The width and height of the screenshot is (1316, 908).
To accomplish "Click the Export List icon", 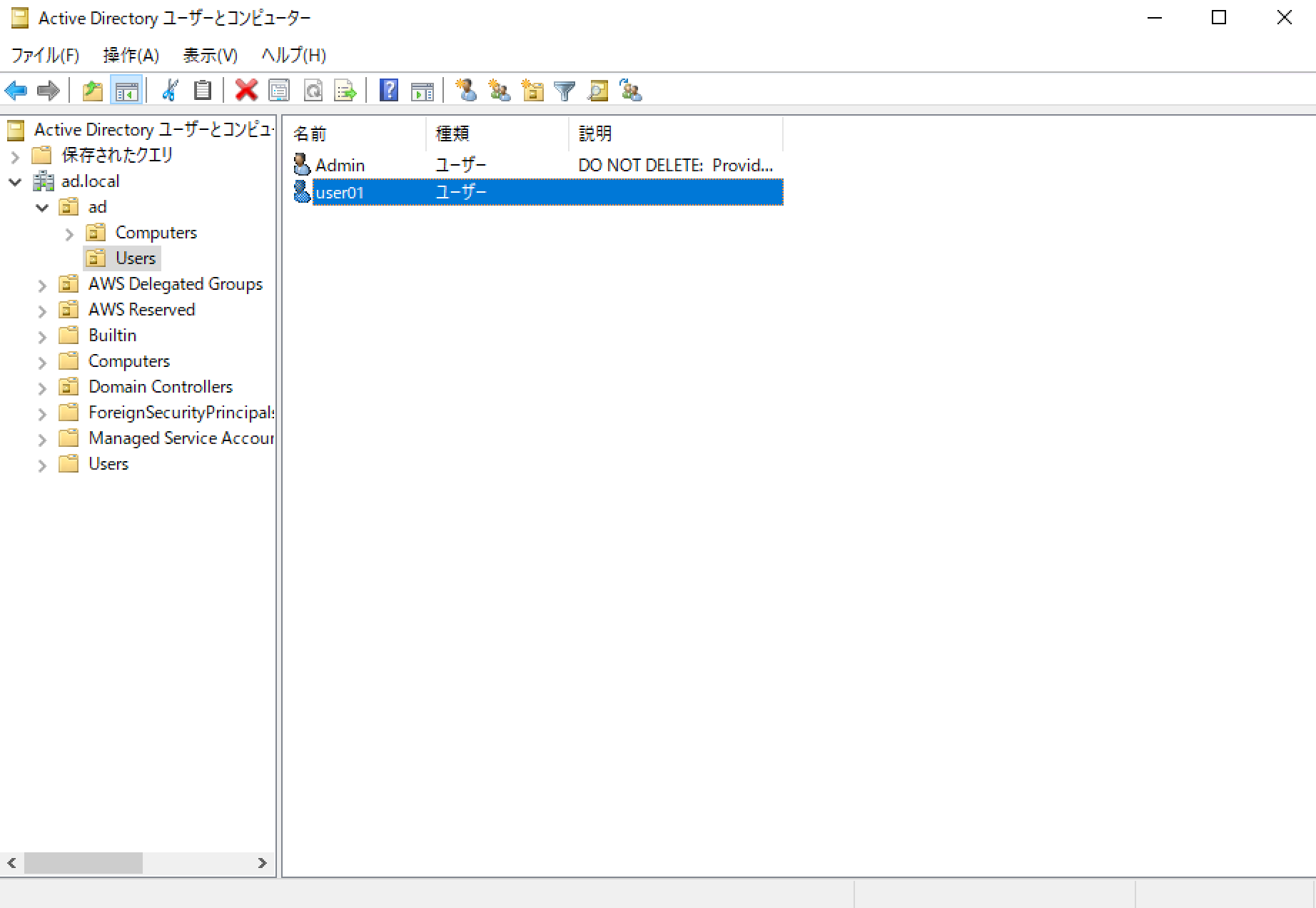I will (345, 91).
